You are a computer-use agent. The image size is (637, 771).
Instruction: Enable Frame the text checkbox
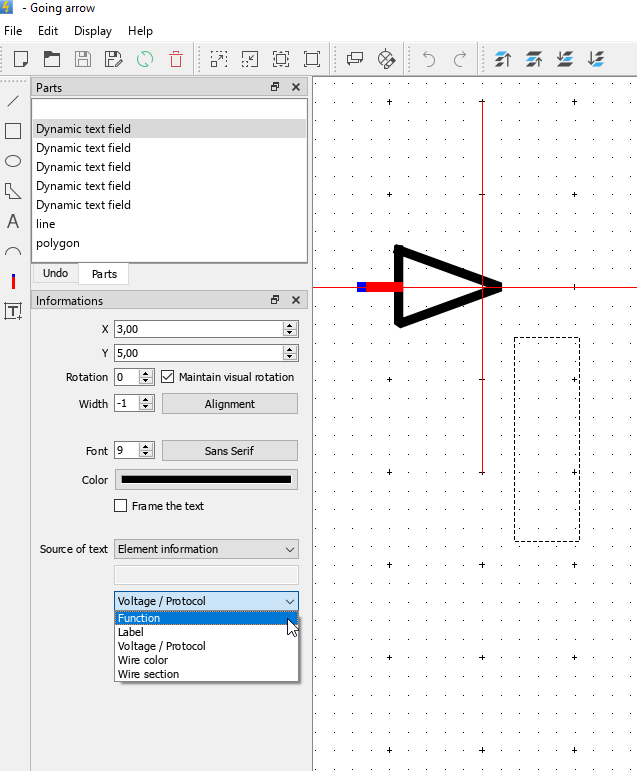tap(121, 506)
